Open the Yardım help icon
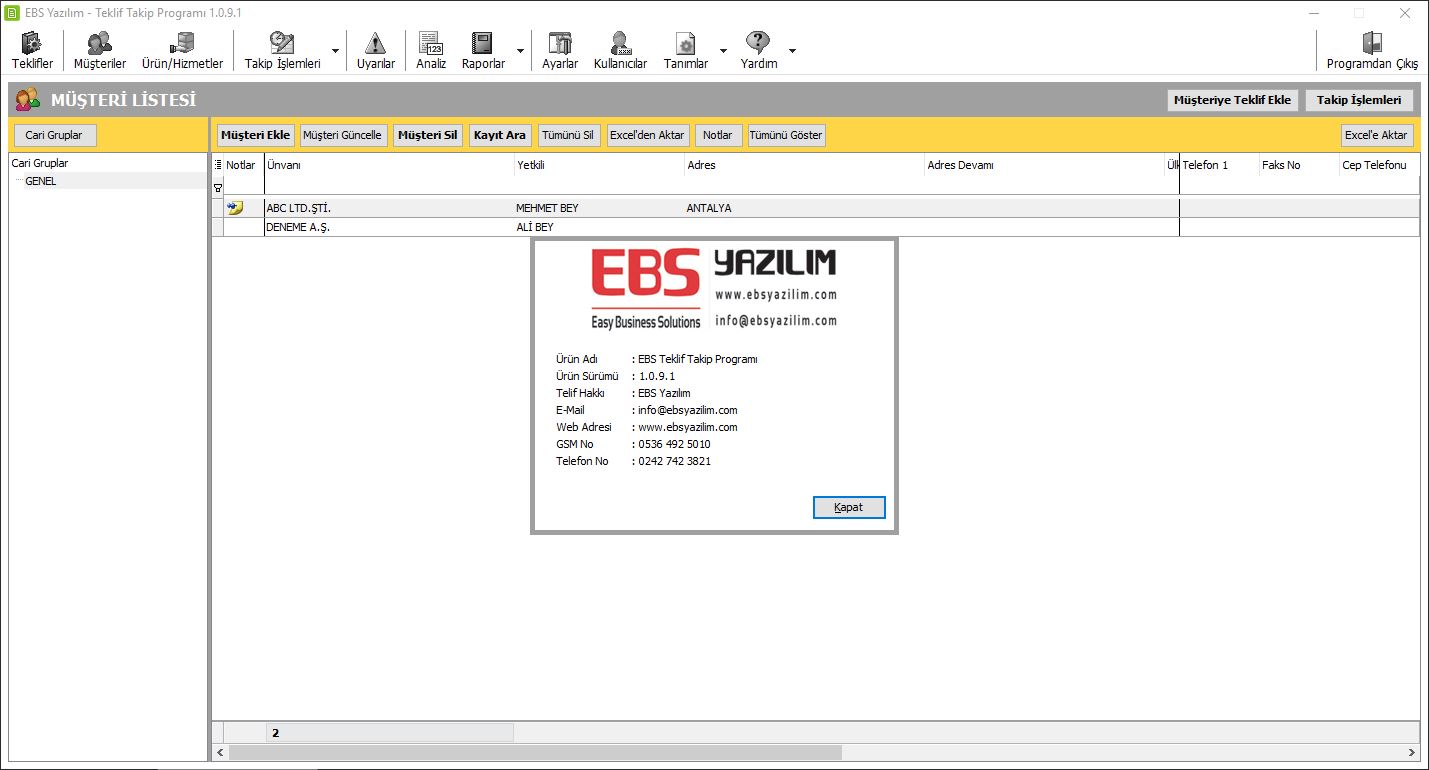 point(759,50)
